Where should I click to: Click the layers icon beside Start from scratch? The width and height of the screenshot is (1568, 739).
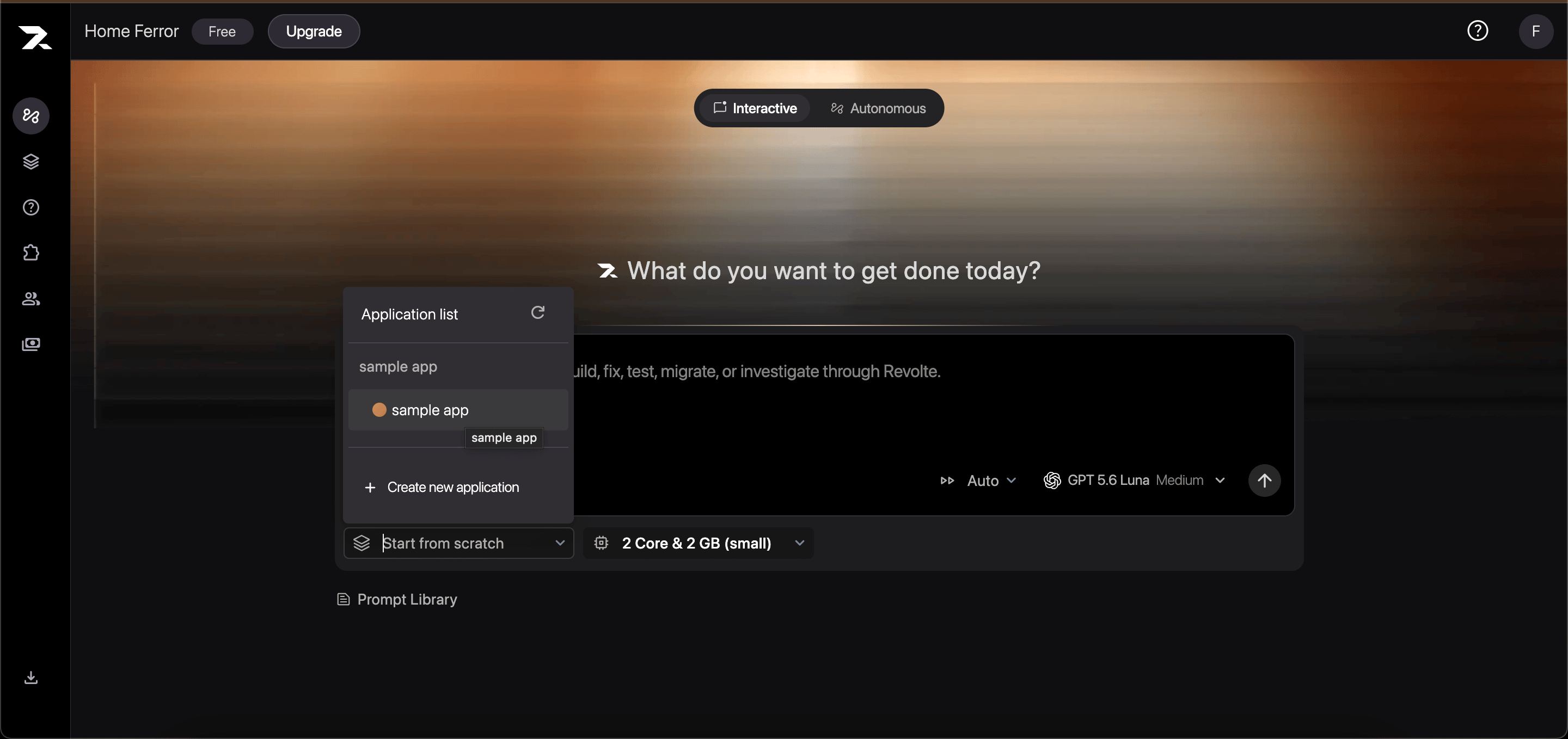(362, 543)
